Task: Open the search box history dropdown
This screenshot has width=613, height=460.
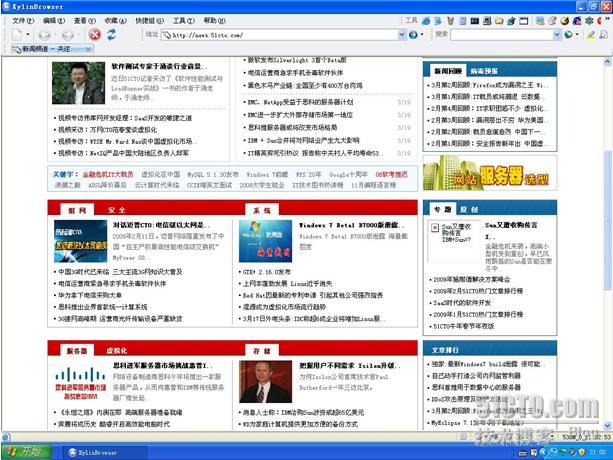Action: tap(557, 35)
